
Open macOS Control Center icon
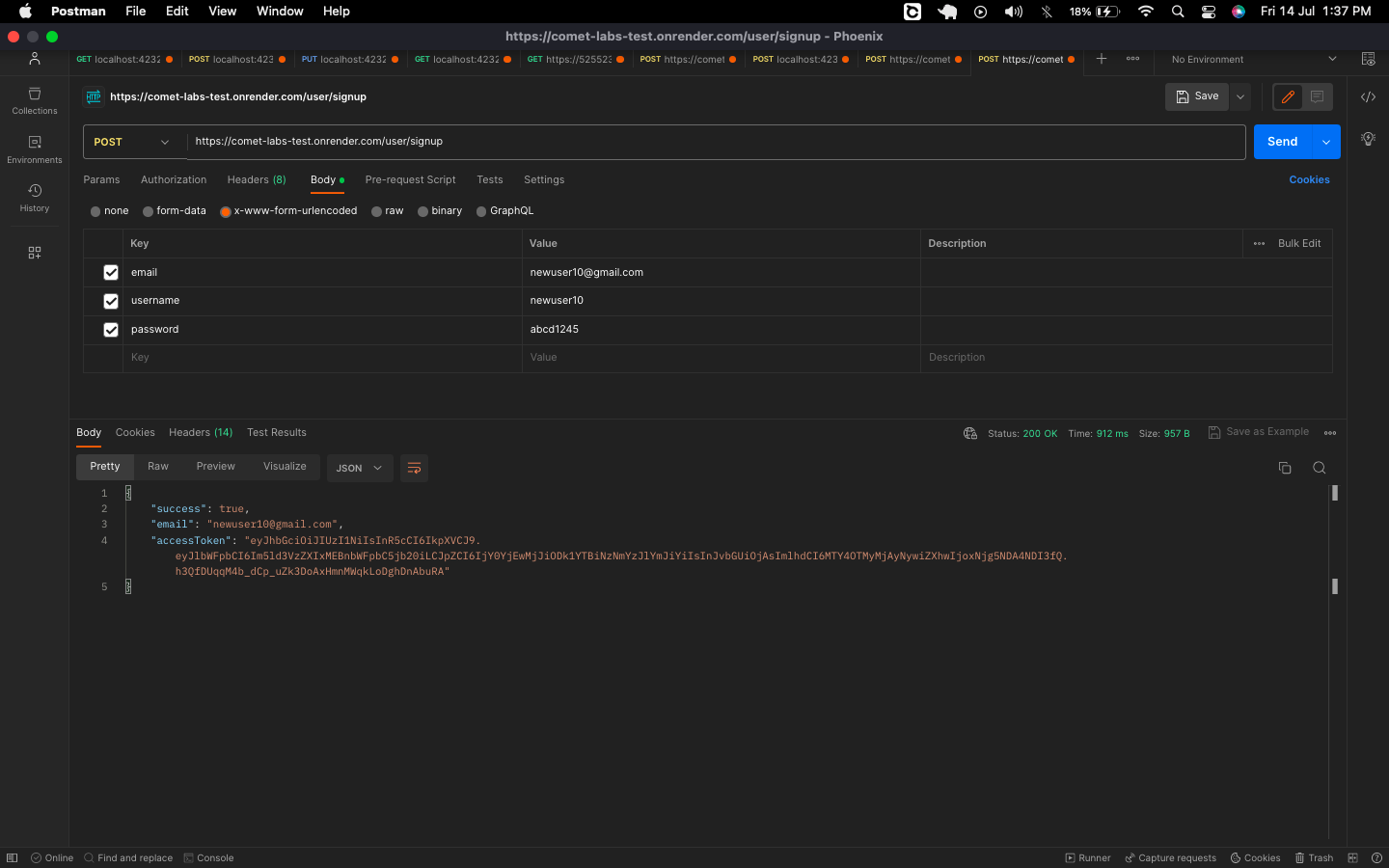[1209, 12]
